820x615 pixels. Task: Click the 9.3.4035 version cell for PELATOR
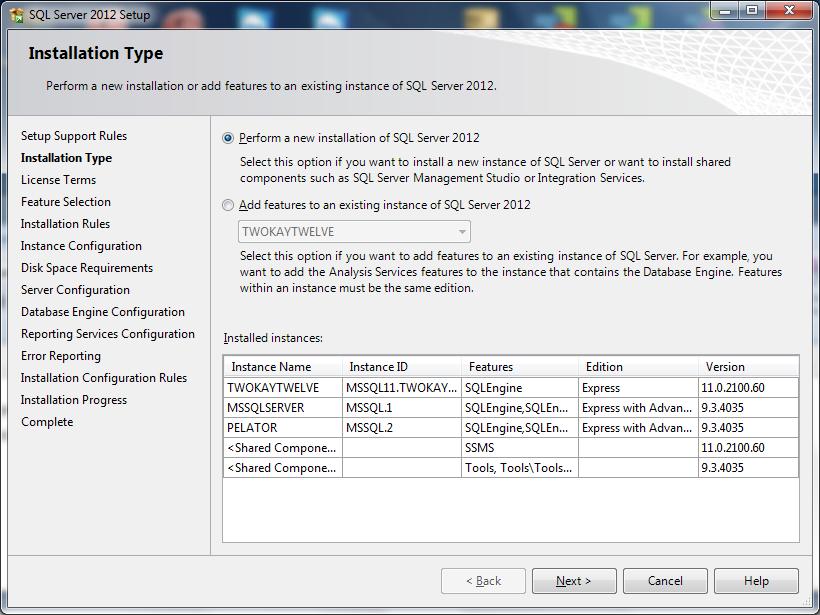(x=748, y=427)
